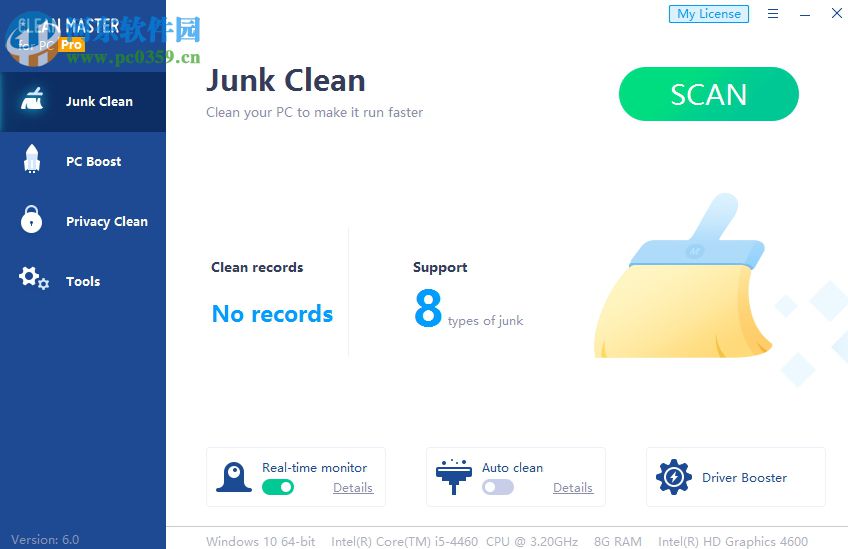Open the Tools section
The image size is (848, 549).
(83, 281)
